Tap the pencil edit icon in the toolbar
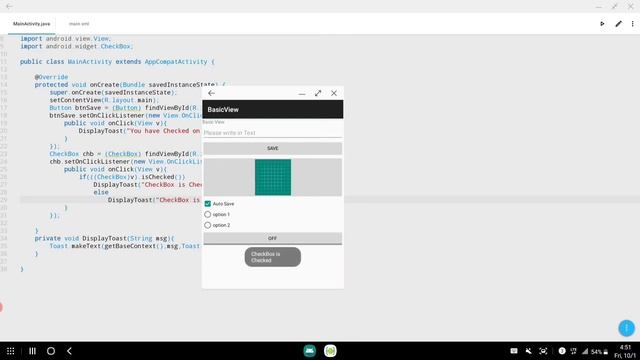The width and height of the screenshot is (640, 360). (618, 24)
